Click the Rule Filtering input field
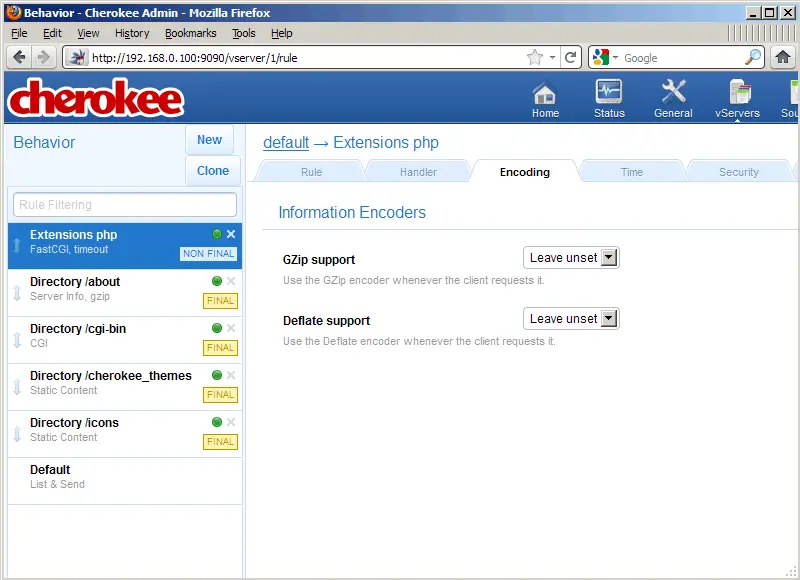800x580 pixels. pyautogui.click(x=124, y=205)
